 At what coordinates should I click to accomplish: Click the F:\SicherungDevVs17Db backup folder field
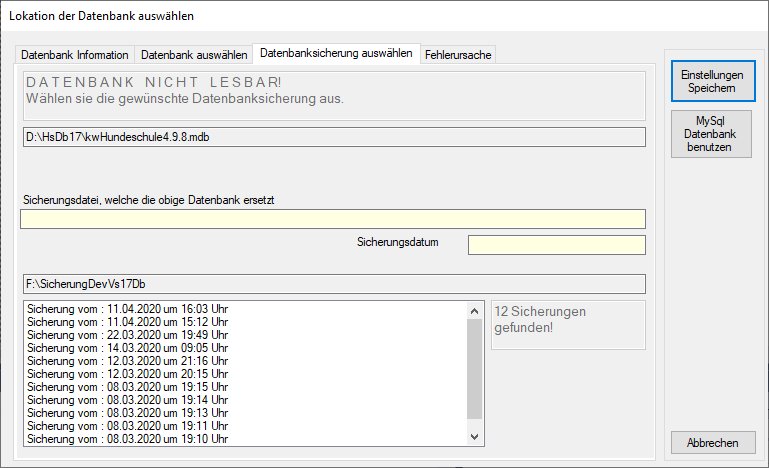[332, 284]
